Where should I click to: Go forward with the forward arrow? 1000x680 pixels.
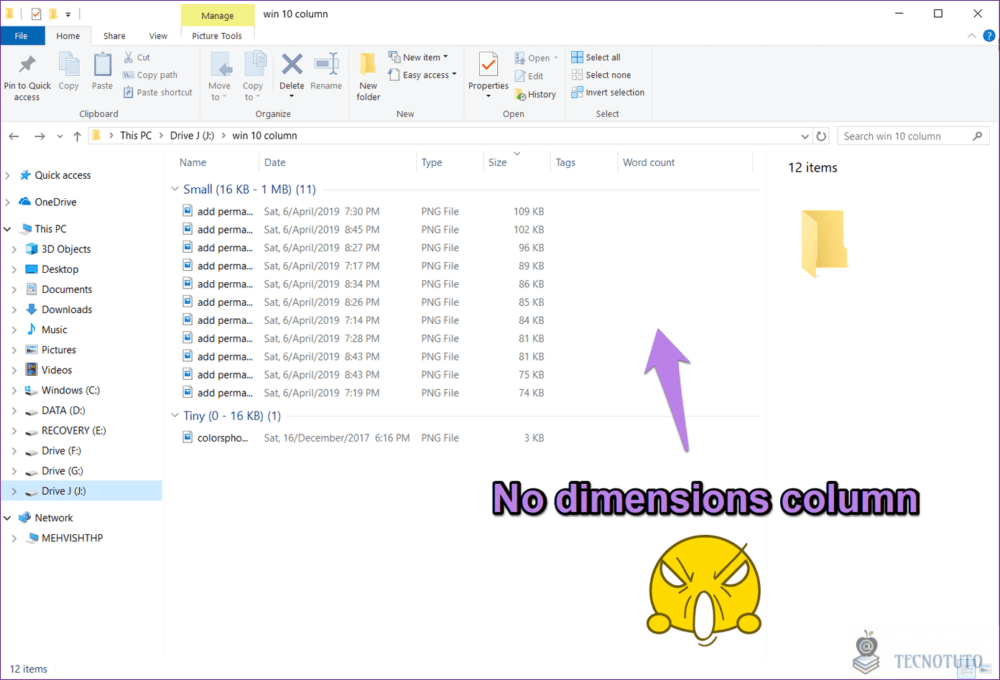point(40,136)
